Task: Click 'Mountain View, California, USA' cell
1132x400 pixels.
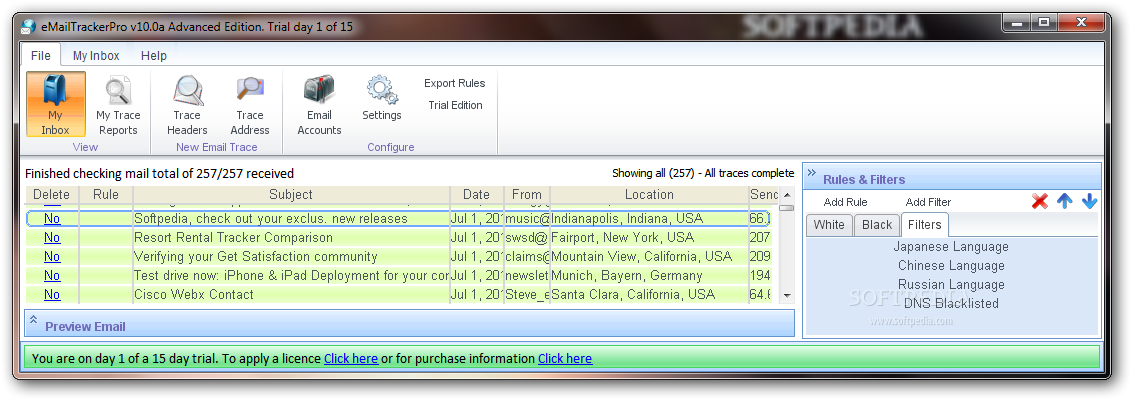Action: click(641, 256)
